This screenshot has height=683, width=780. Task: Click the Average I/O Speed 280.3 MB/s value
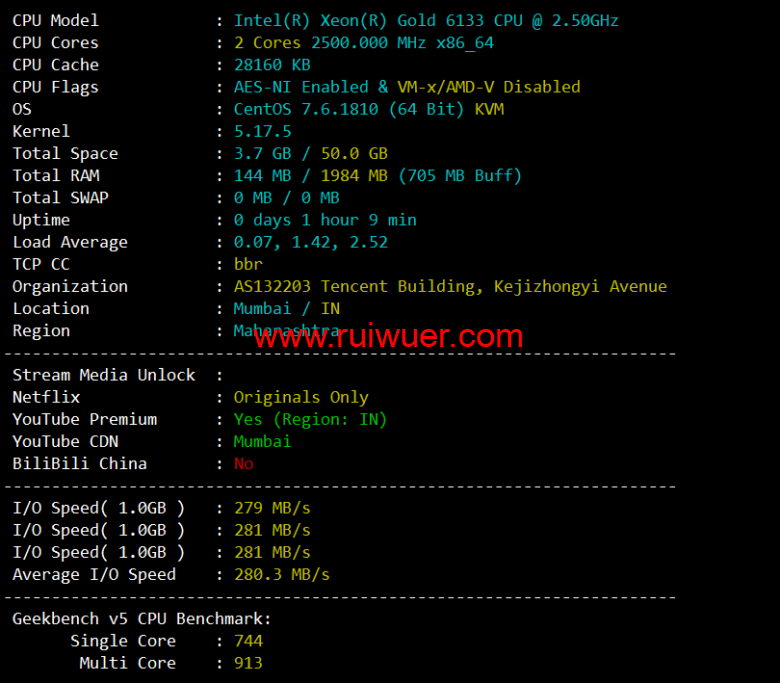click(282, 575)
